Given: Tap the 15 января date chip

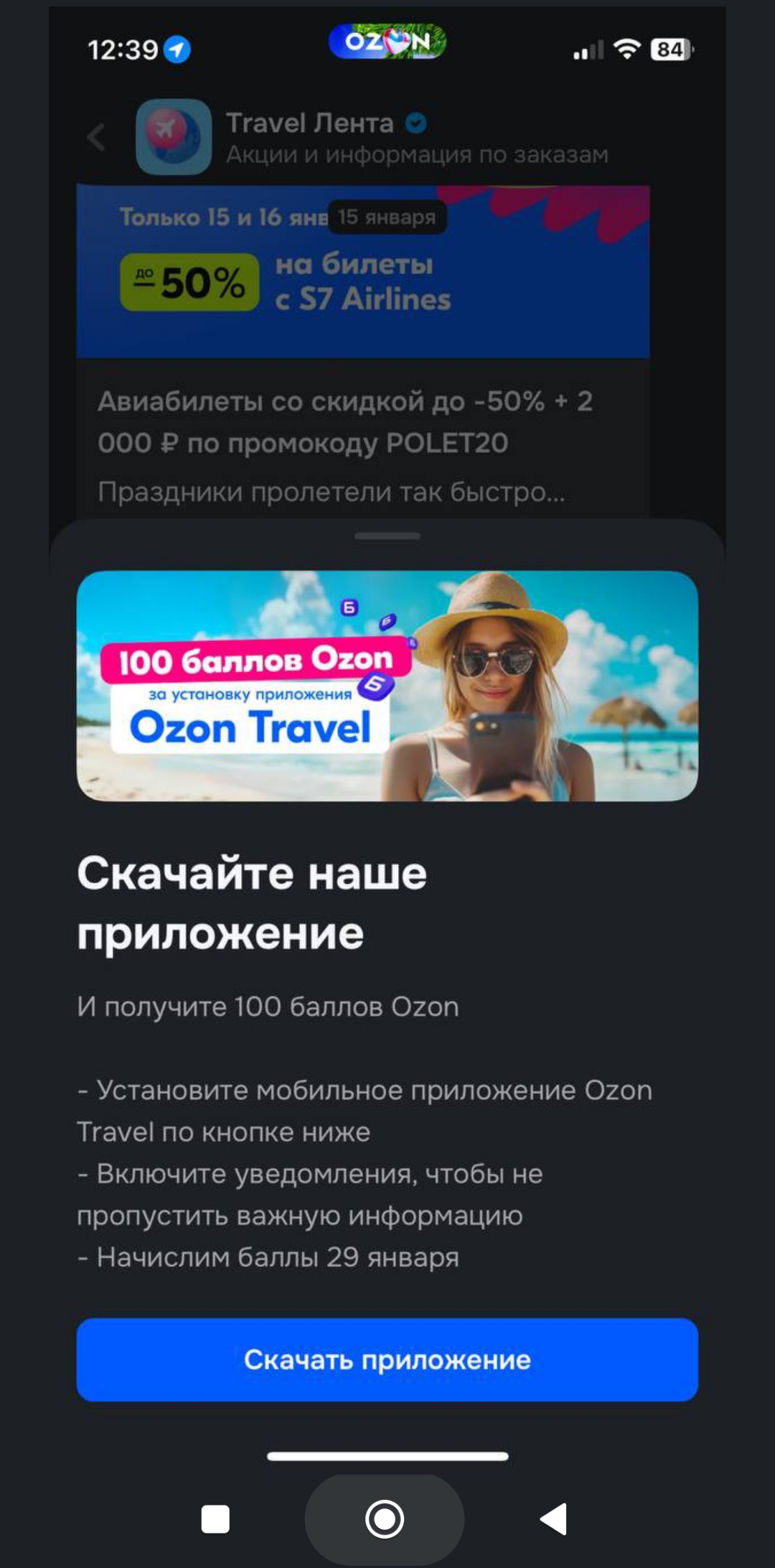Looking at the screenshot, I should point(387,217).
